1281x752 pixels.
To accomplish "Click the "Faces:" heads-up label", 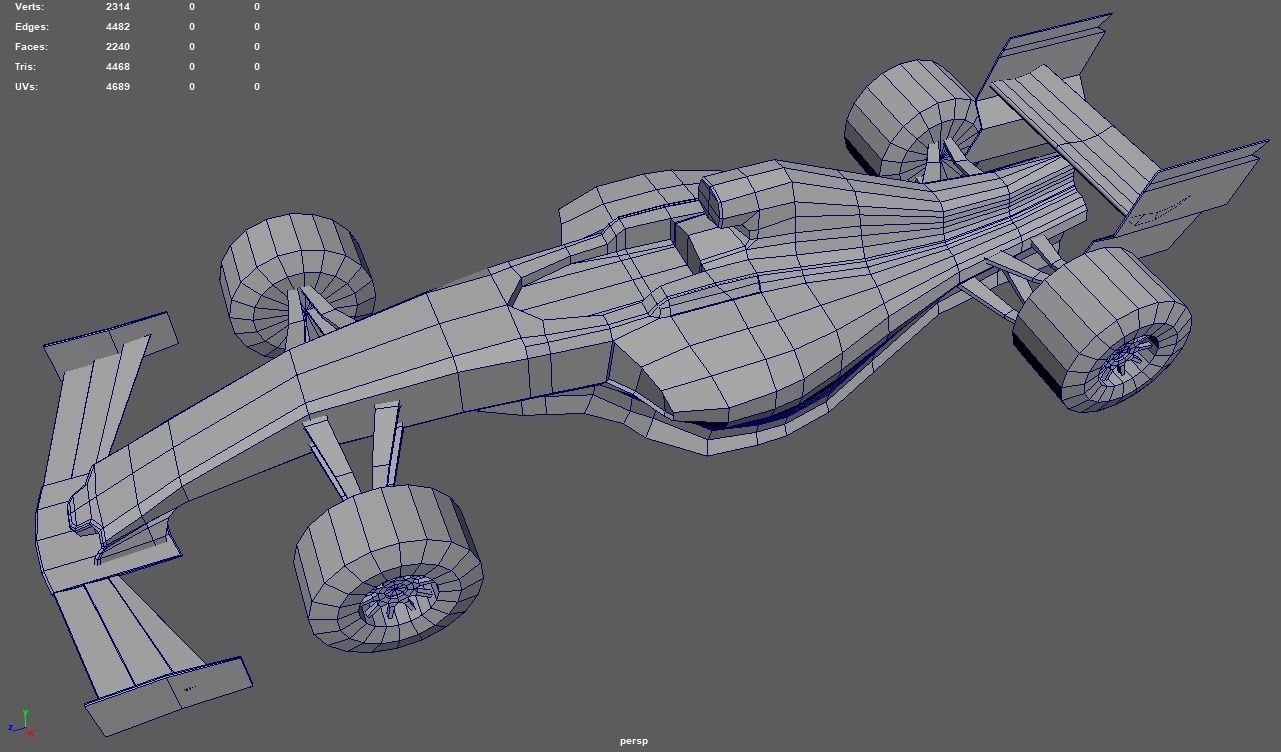I will click(31, 47).
